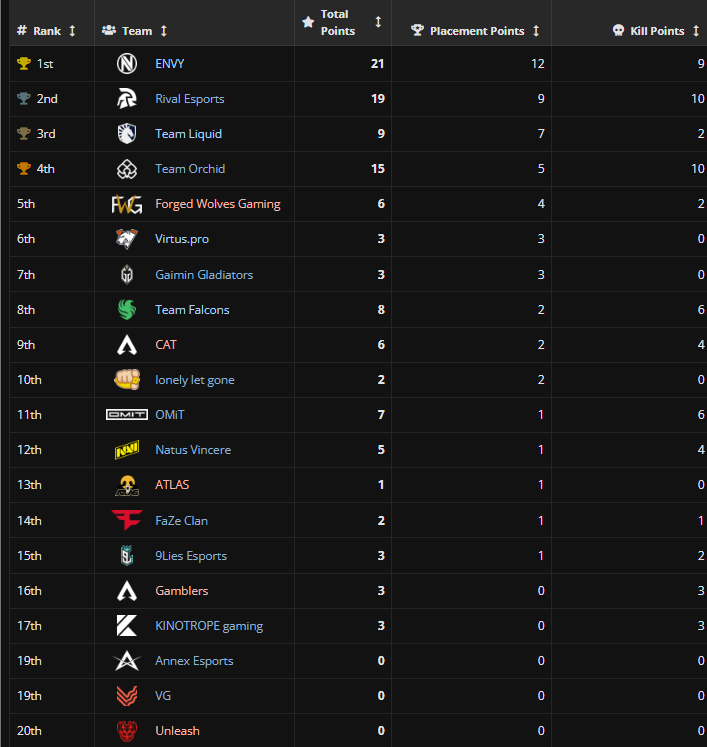Open the VG team link

click(x=163, y=696)
